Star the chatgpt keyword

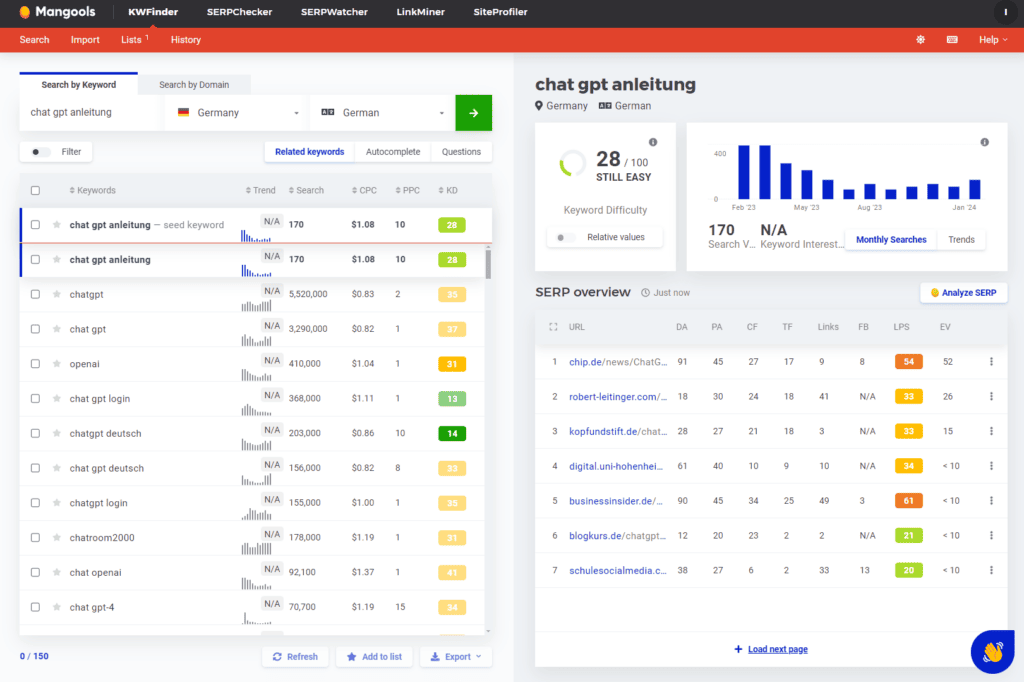point(57,295)
